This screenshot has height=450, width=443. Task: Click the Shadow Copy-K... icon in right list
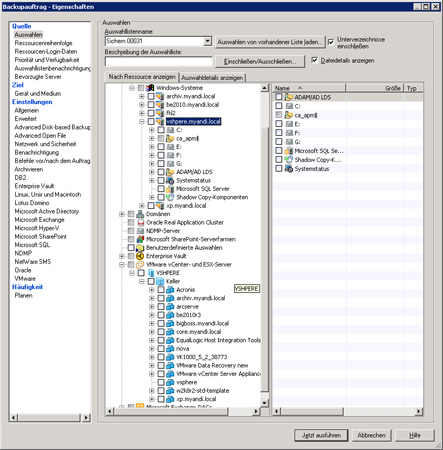tap(288, 160)
